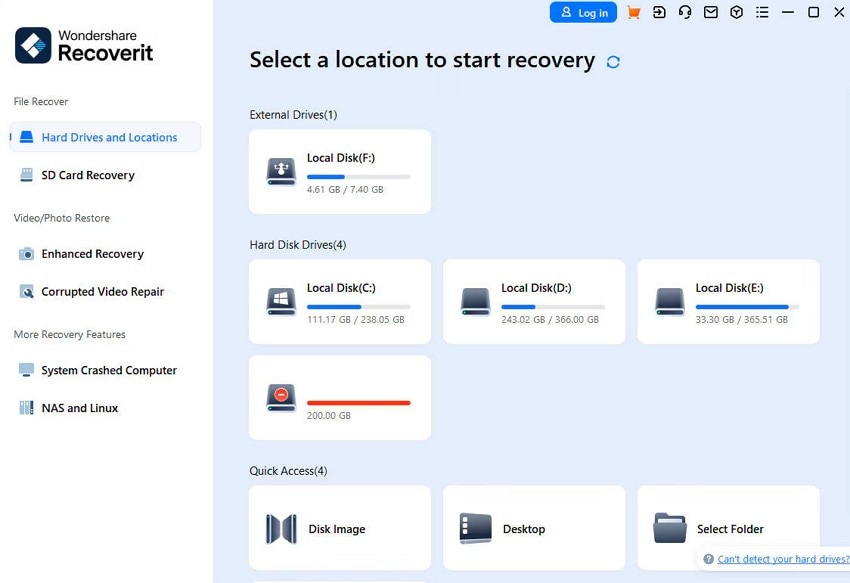Open NAS and Linux recovery

coord(80,408)
